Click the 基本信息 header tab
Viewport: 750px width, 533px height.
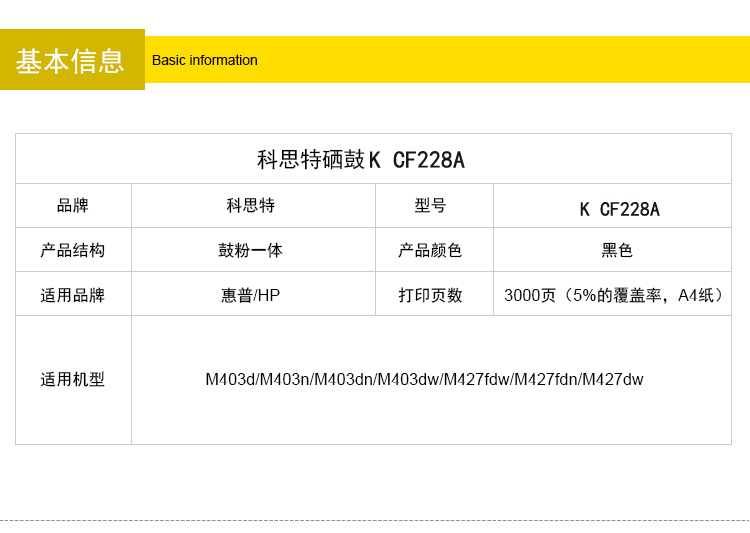tap(71, 60)
